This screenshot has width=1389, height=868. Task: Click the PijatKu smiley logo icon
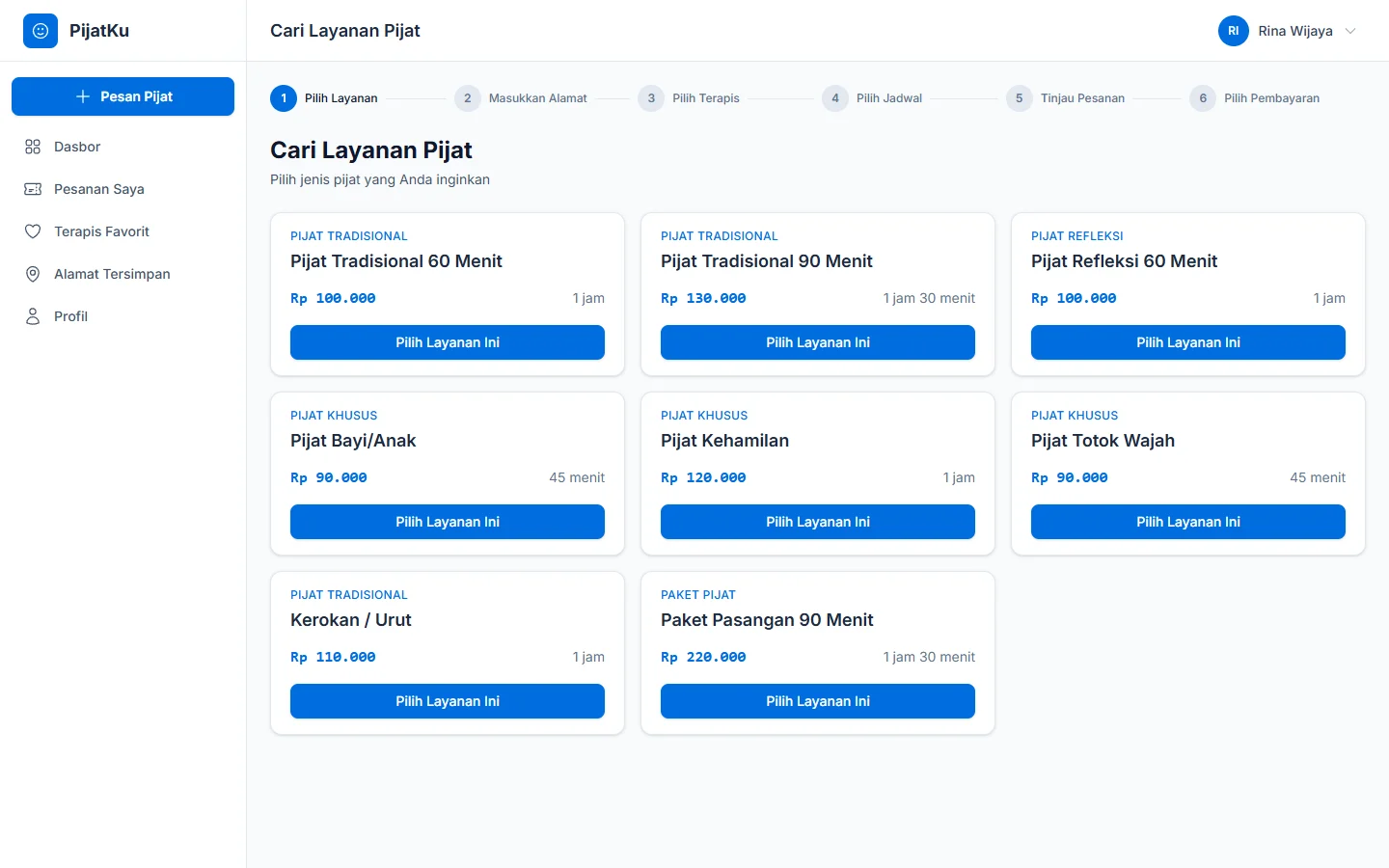41,31
